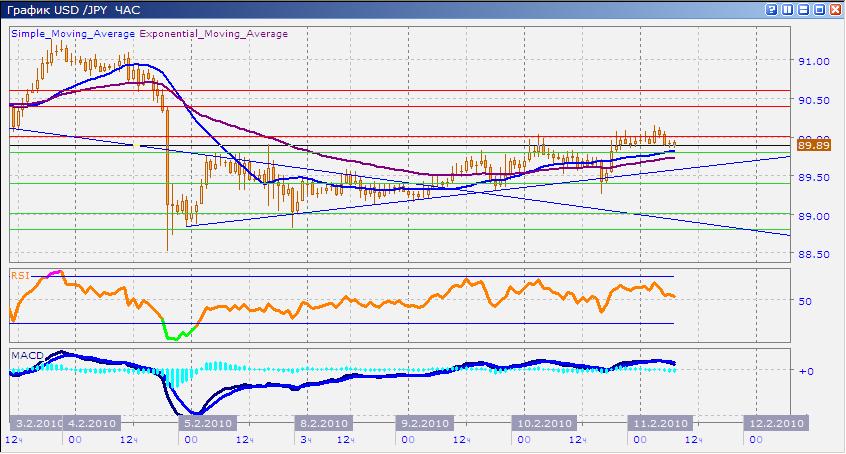This screenshot has width=846, height=454.
Task: Select the 11.2.2010 date marker
Action: [660, 423]
